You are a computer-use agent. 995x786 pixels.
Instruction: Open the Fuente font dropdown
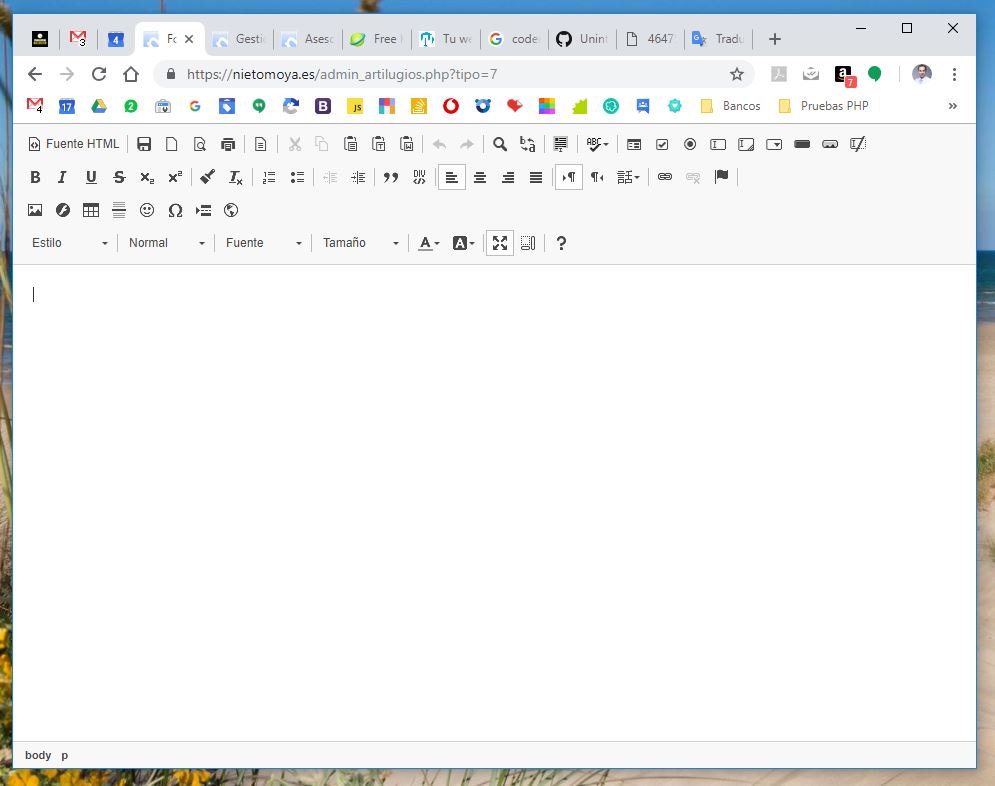263,243
